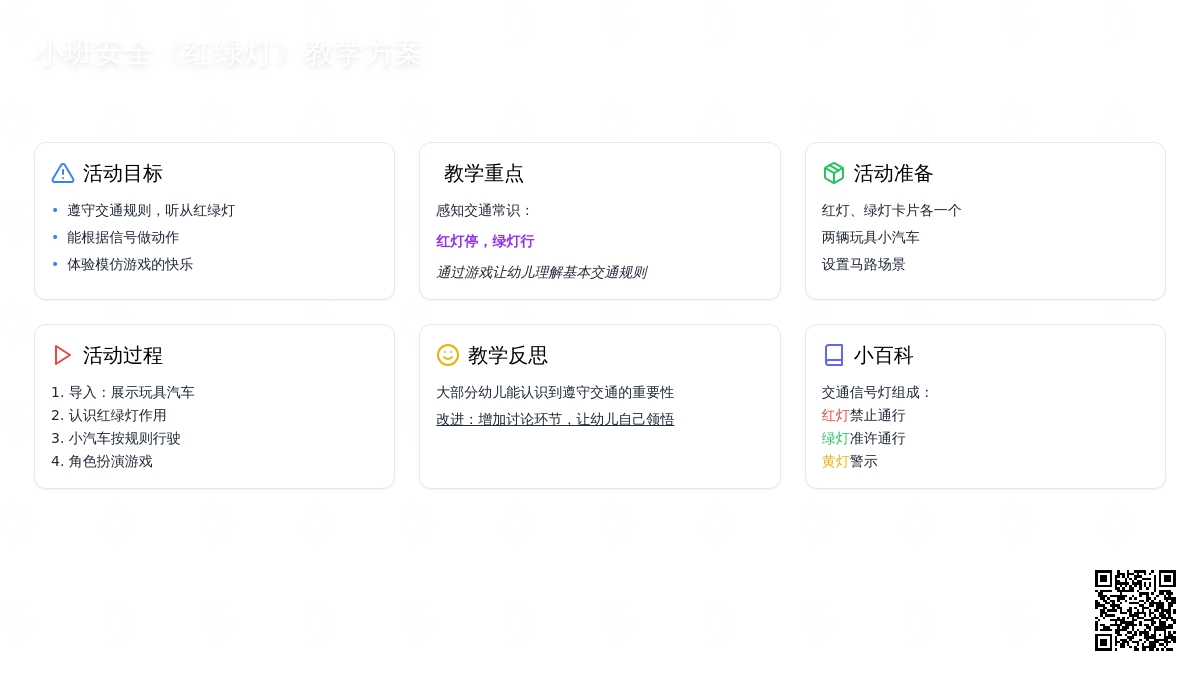The width and height of the screenshot is (1200, 675).
Task: Click the yellow 黄灯 label
Action: (835, 461)
